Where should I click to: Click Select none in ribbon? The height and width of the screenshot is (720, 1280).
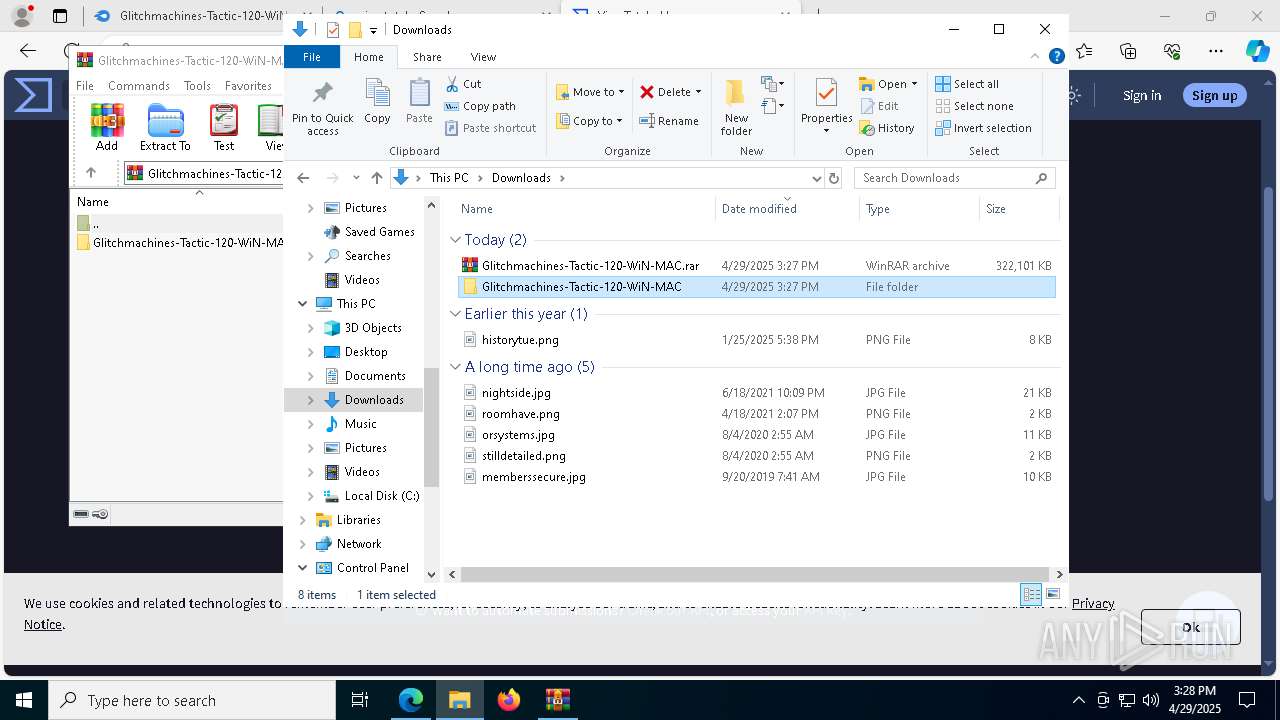pyautogui.click(x=974, y=106)
